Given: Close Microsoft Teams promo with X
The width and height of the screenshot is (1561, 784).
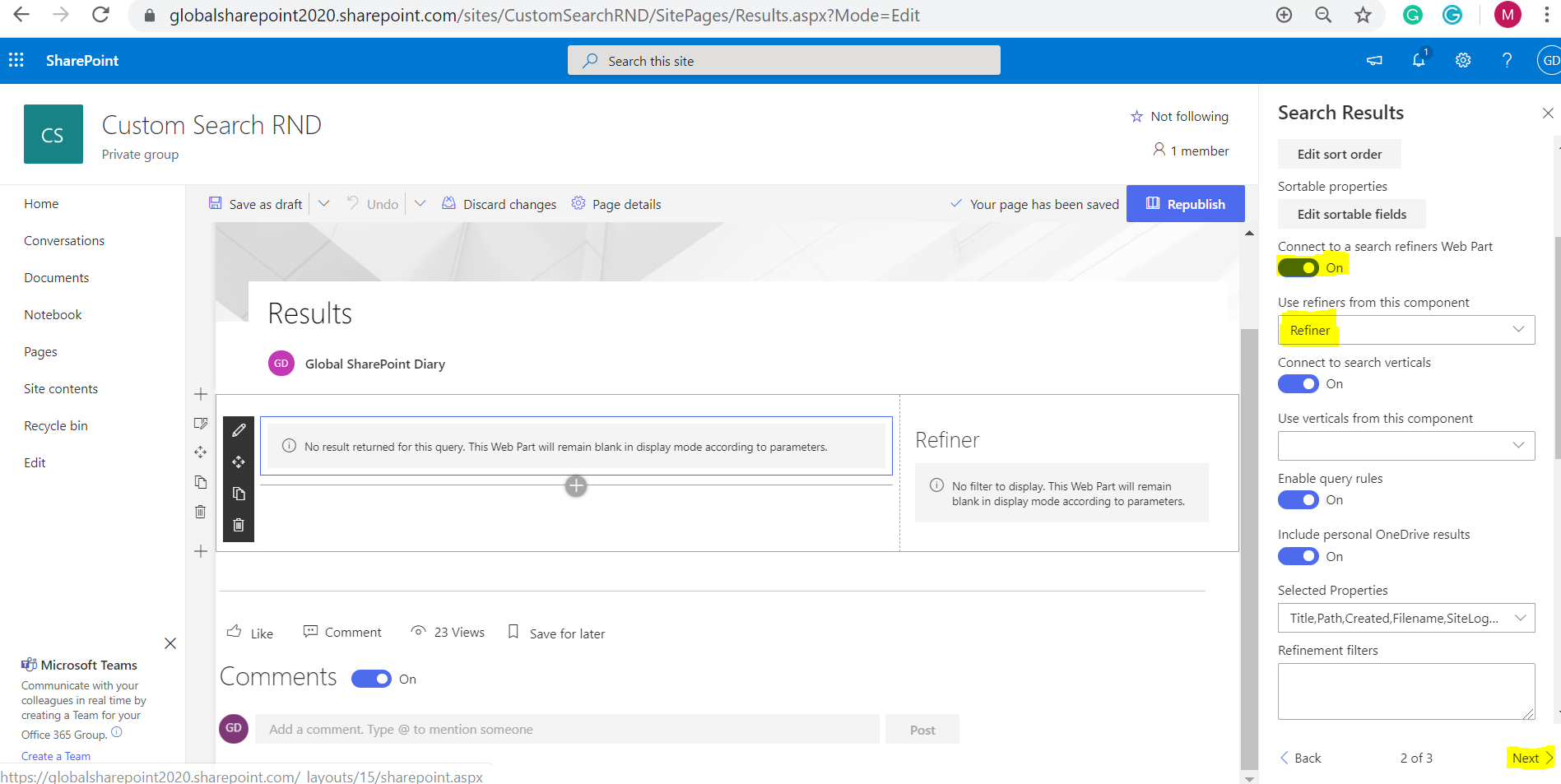Looking at the screenshot, I should [170, 643].
